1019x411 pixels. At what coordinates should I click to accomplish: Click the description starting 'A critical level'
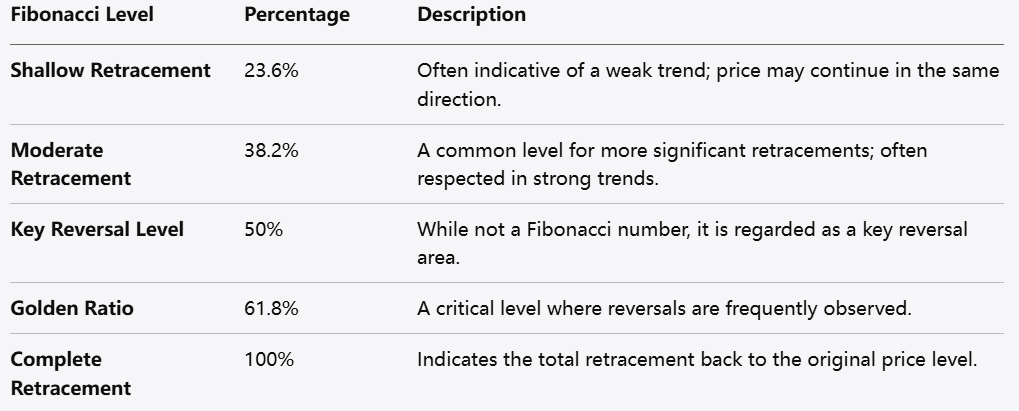click(664, 308)
